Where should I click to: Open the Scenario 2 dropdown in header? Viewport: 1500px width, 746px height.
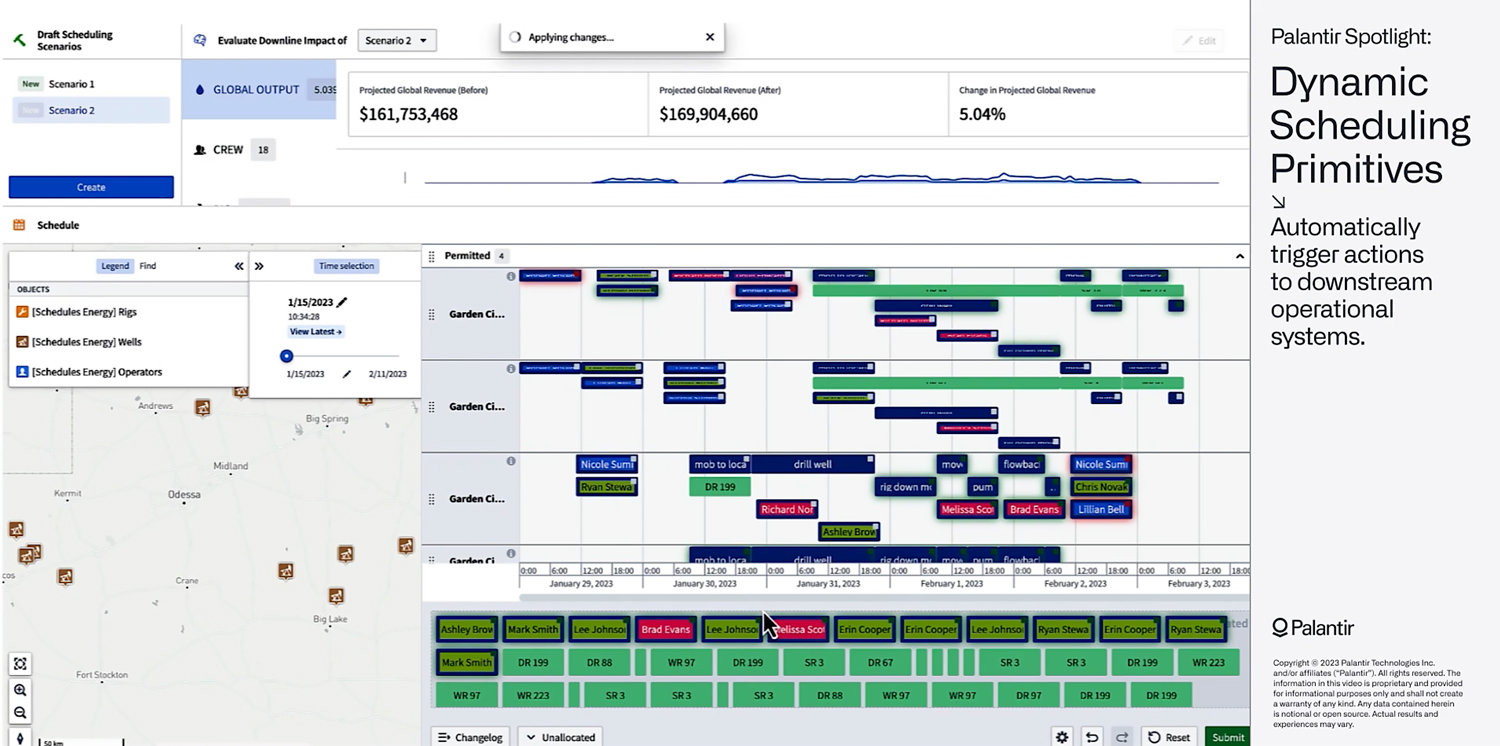pyautogui.click(x=397, y=40)
